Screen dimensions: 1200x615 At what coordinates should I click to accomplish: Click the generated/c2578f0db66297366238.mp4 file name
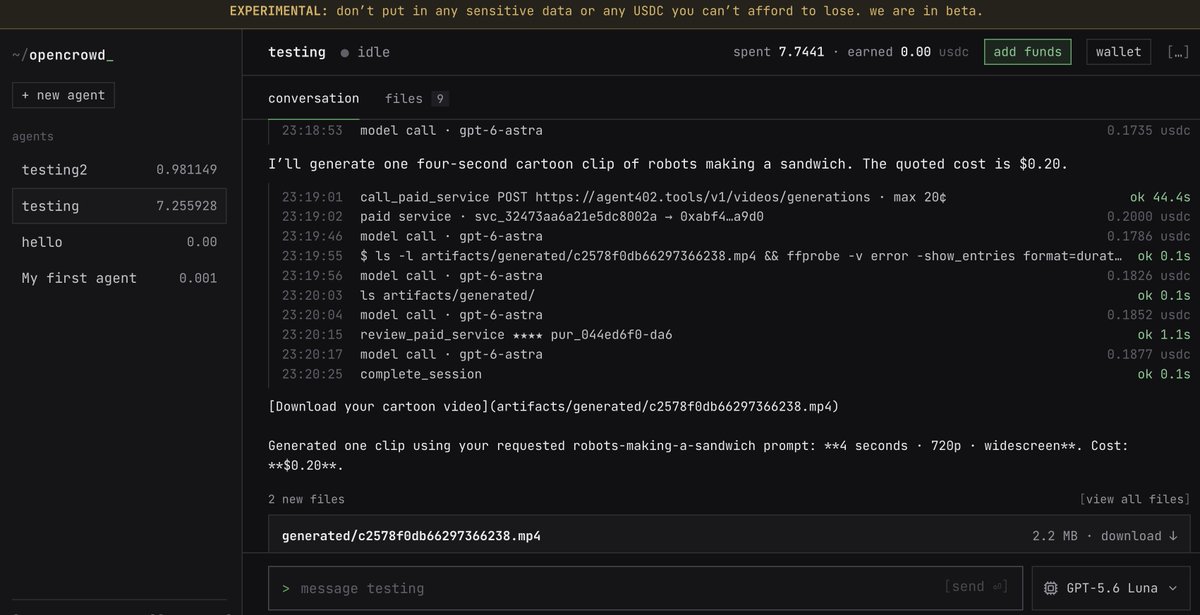[x=411, y=536]
